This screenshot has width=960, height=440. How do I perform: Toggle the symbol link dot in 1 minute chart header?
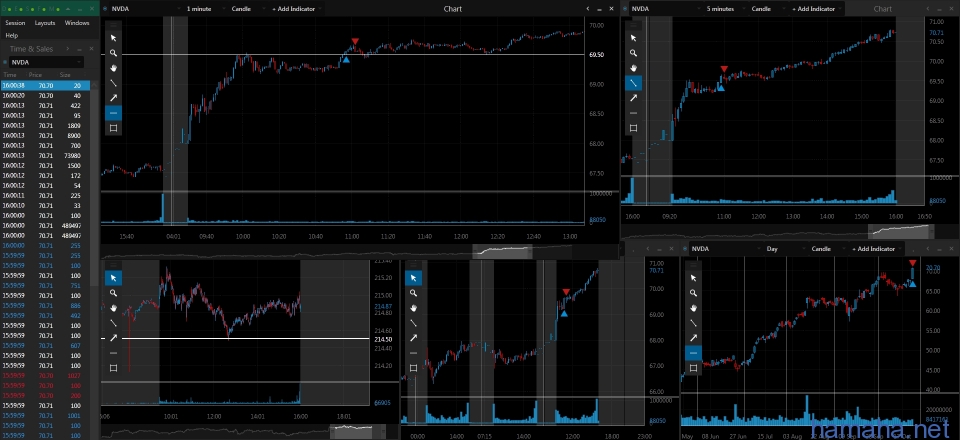pos(105,9)
